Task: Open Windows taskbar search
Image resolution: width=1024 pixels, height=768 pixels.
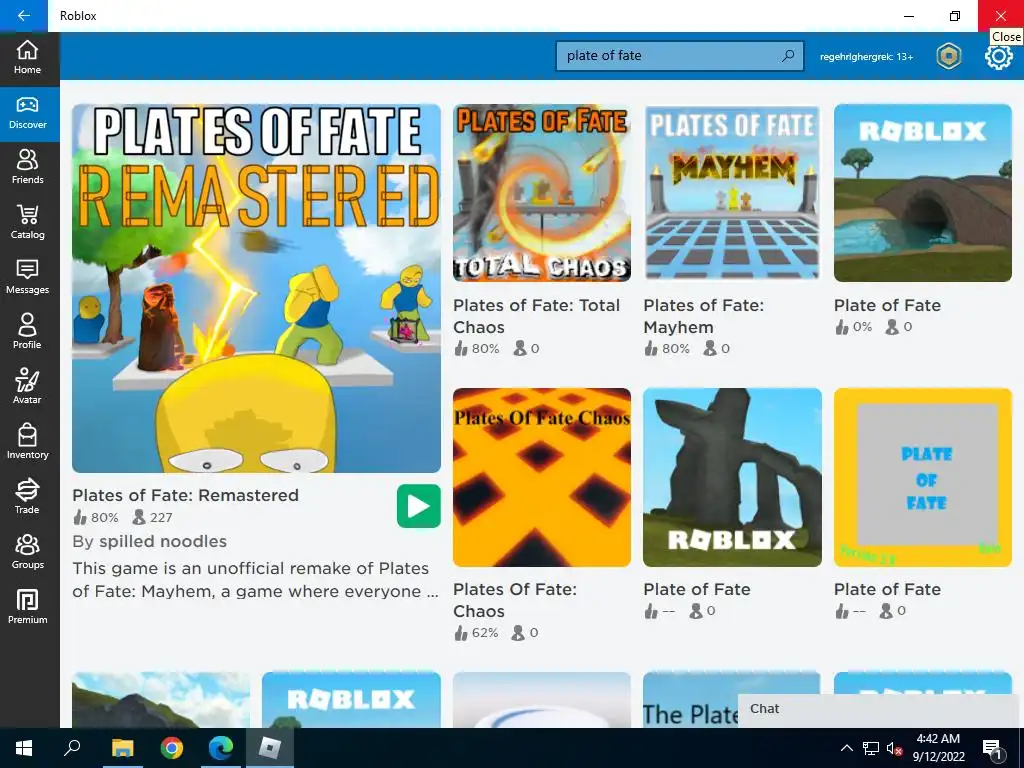Action: pyautogui.click(x=72, y=748)
